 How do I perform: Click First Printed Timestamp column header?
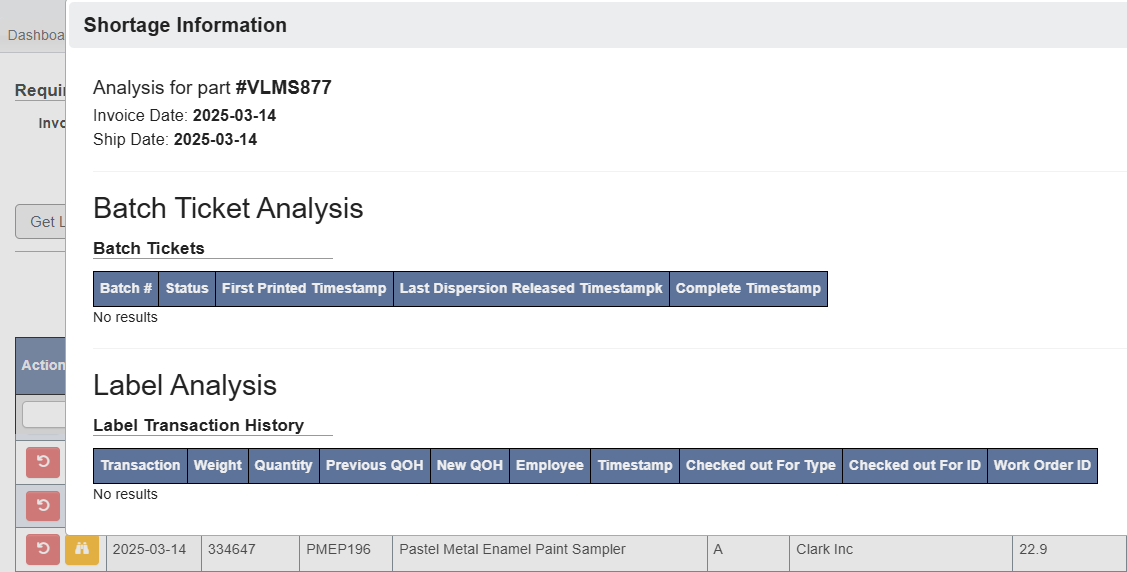pos(304,289)
